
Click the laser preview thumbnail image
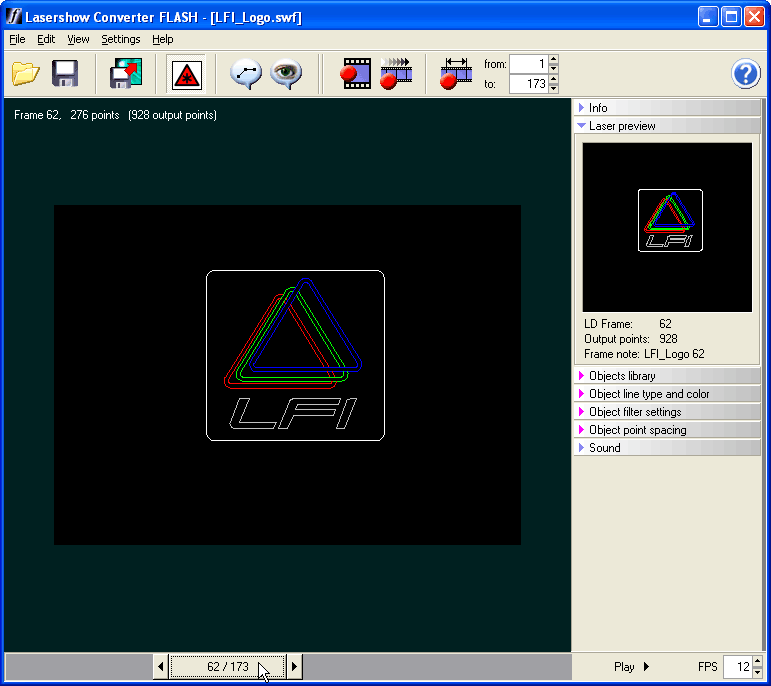[x=667, y=227]
